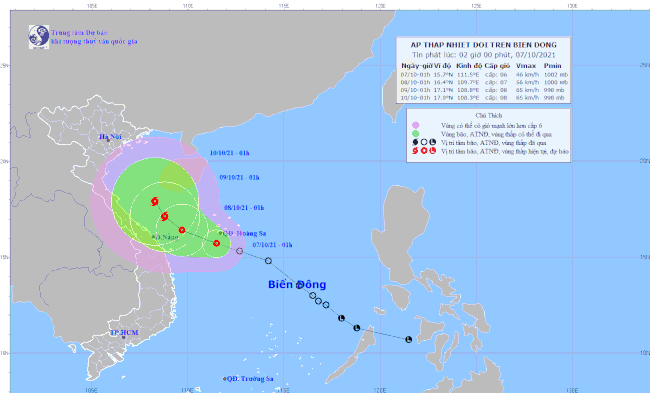The height and width of the screenshot is (393, 650).
Task: Click the 56 km/h Vmax cell
Action: tap(527, 82)
